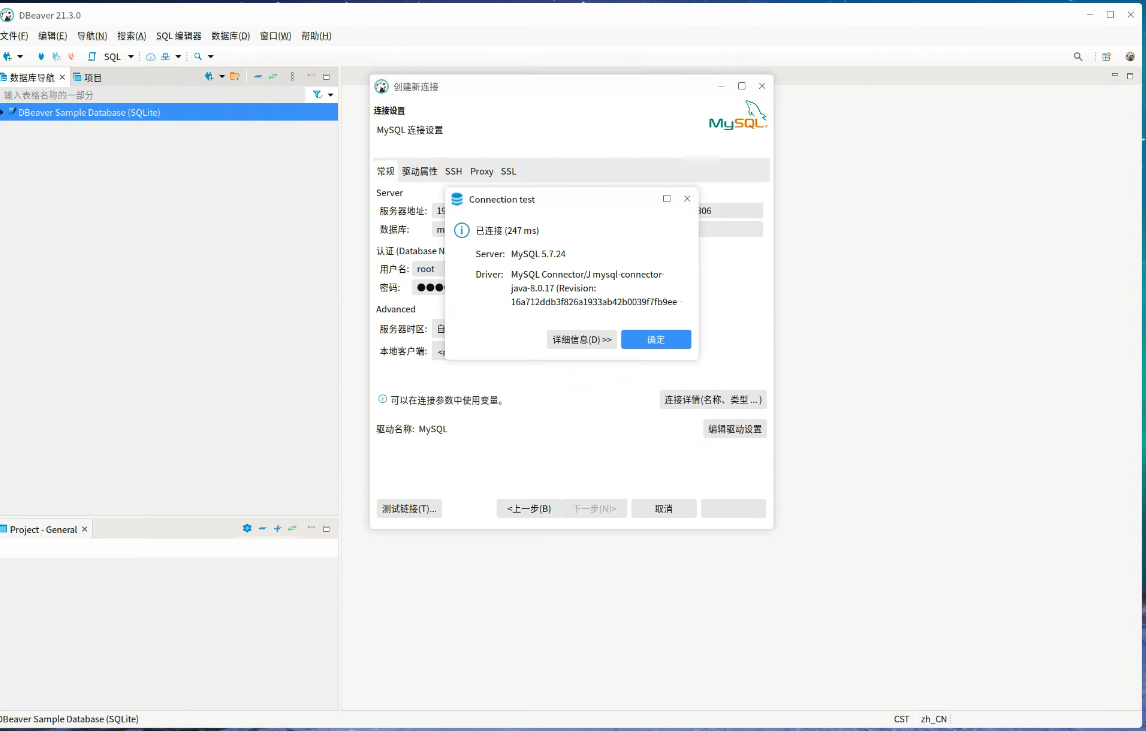This screenshot has width=1146, height=731.
Task: Open the 数据库(D) menu
Action: point(230,36)
